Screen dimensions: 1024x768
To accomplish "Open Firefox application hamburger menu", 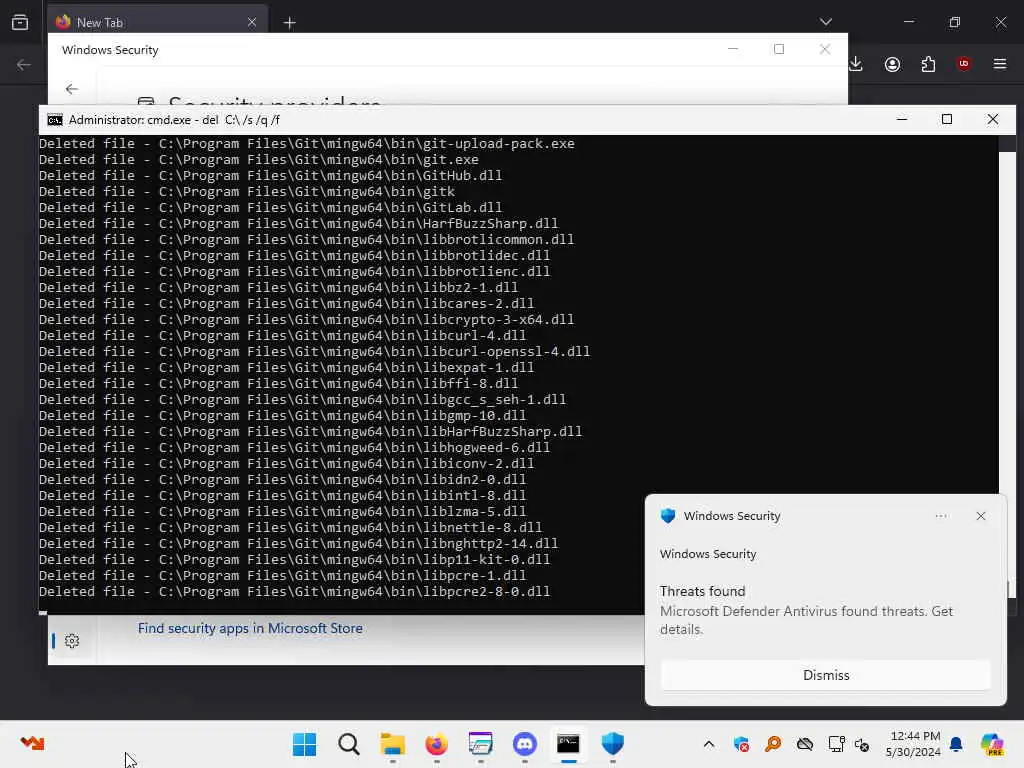I will [999, 64].
